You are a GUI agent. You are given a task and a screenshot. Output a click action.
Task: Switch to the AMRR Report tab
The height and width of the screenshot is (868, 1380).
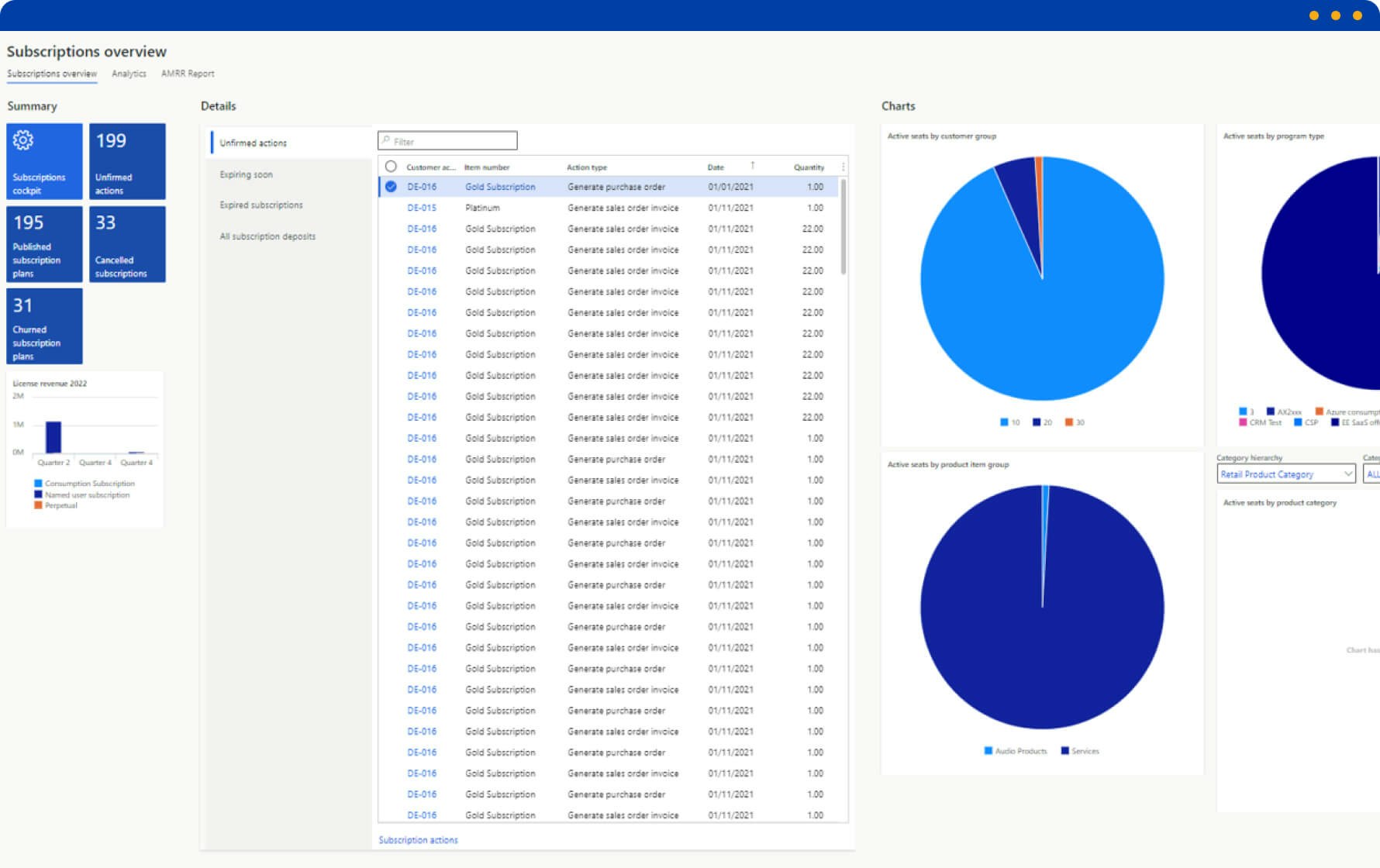pyautogui.click(x=188, y=74)
